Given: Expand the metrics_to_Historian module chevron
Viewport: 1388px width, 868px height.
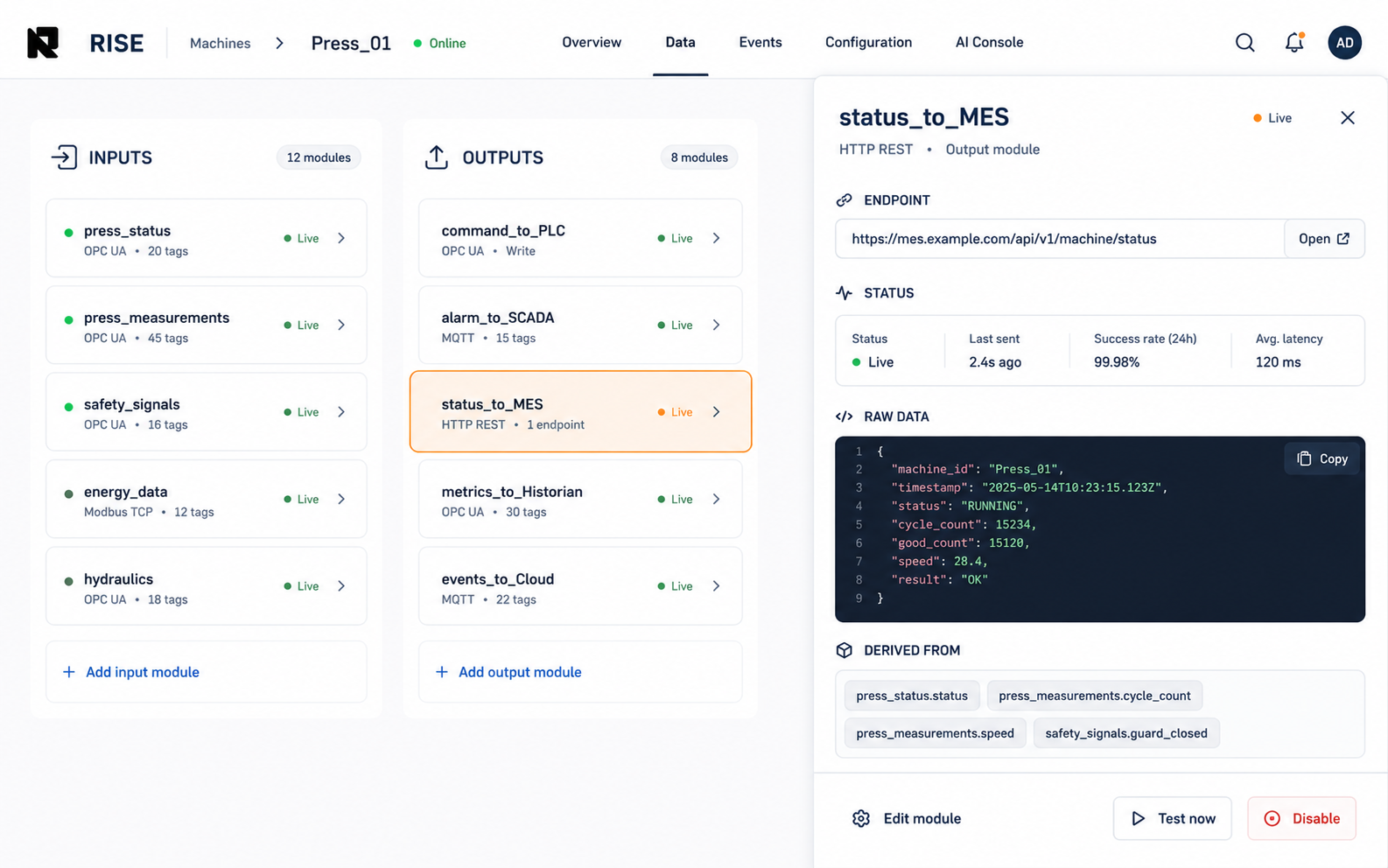Looking at the screenshot, I should (717, 499).
